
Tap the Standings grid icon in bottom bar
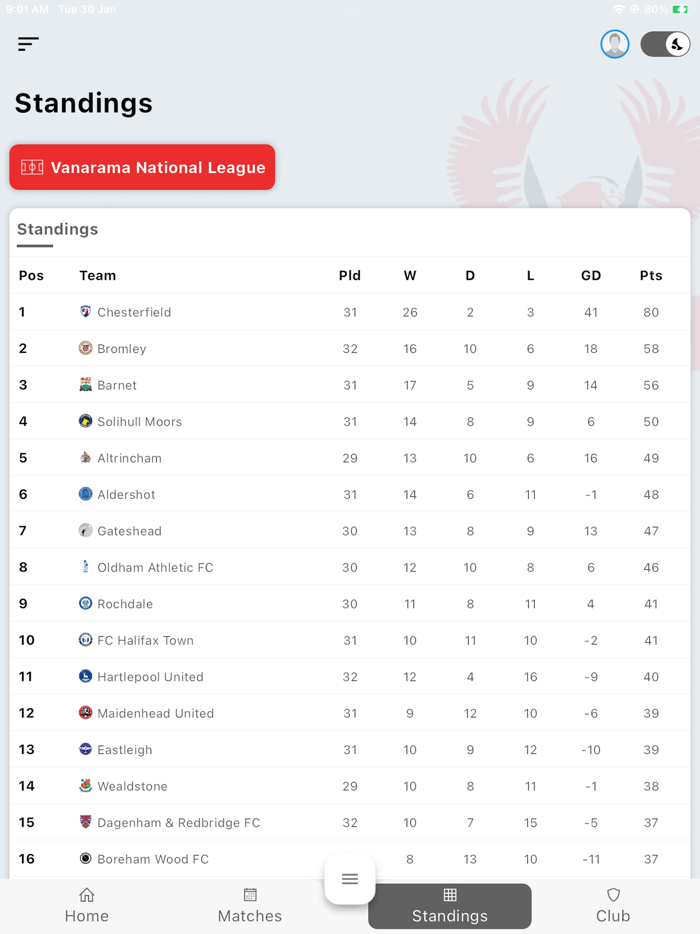449,895
